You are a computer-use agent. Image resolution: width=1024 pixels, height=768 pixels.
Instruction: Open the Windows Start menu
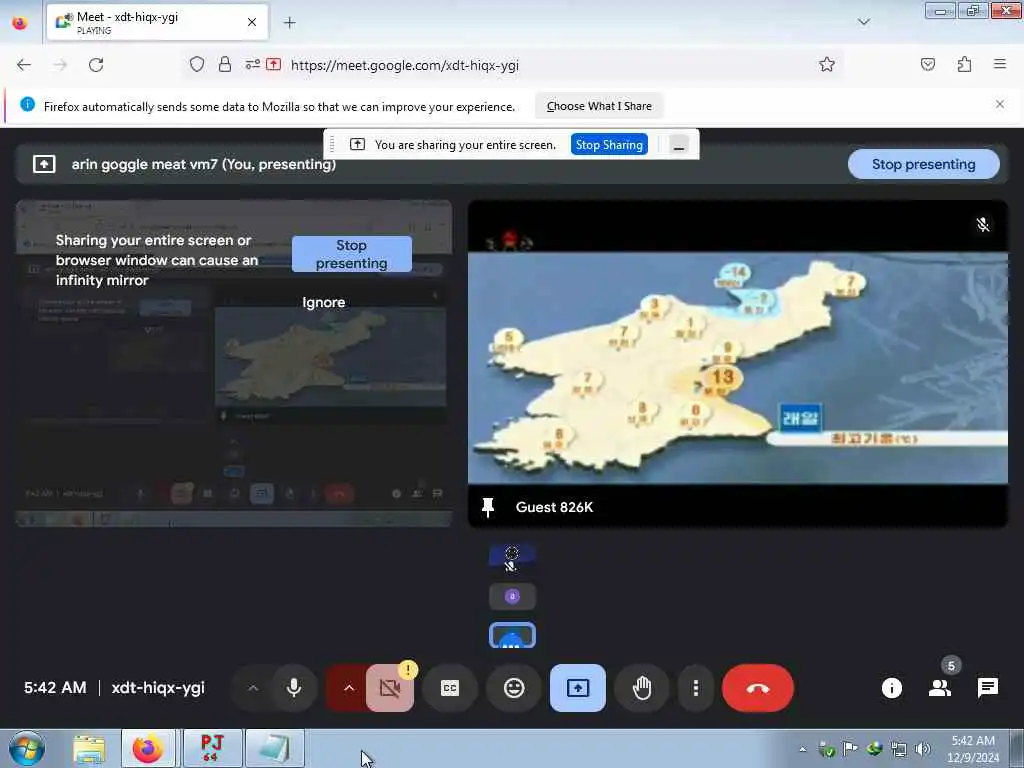tap(27, 748)
